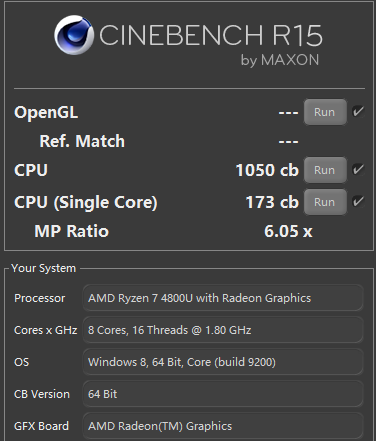Viewport: 376px width, 441px height.
Task: Click the single core score 173 cb
Action: point(272,202)
